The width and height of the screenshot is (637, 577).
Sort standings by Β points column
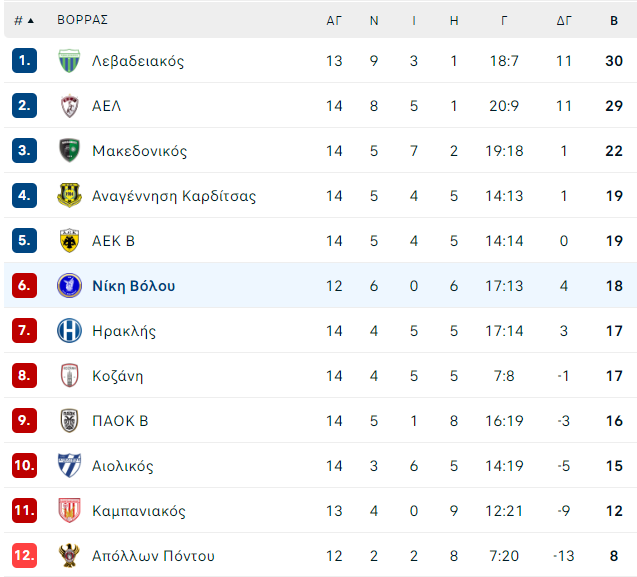pyautogui.click(x=614, y=20)
